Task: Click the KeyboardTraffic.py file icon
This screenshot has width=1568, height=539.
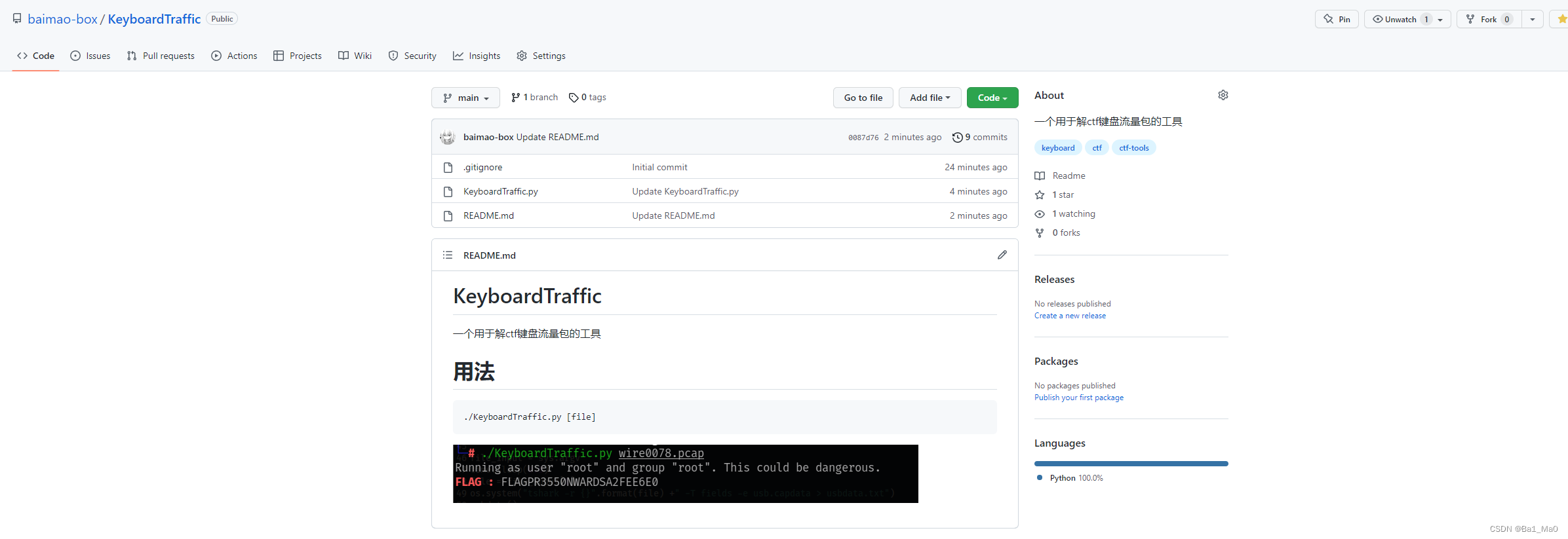Action: [448, 191]
